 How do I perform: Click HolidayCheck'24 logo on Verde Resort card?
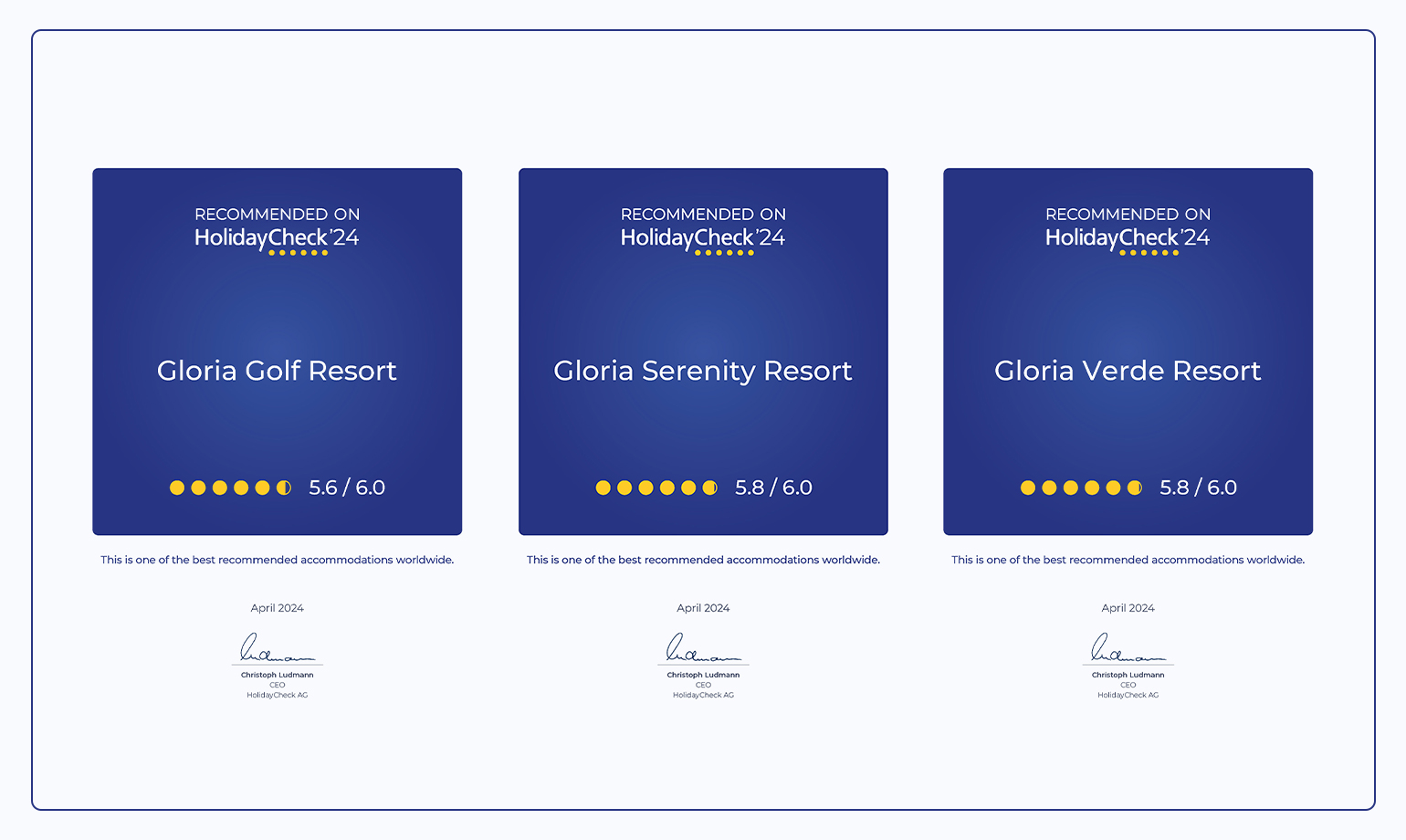point(1128,238)
